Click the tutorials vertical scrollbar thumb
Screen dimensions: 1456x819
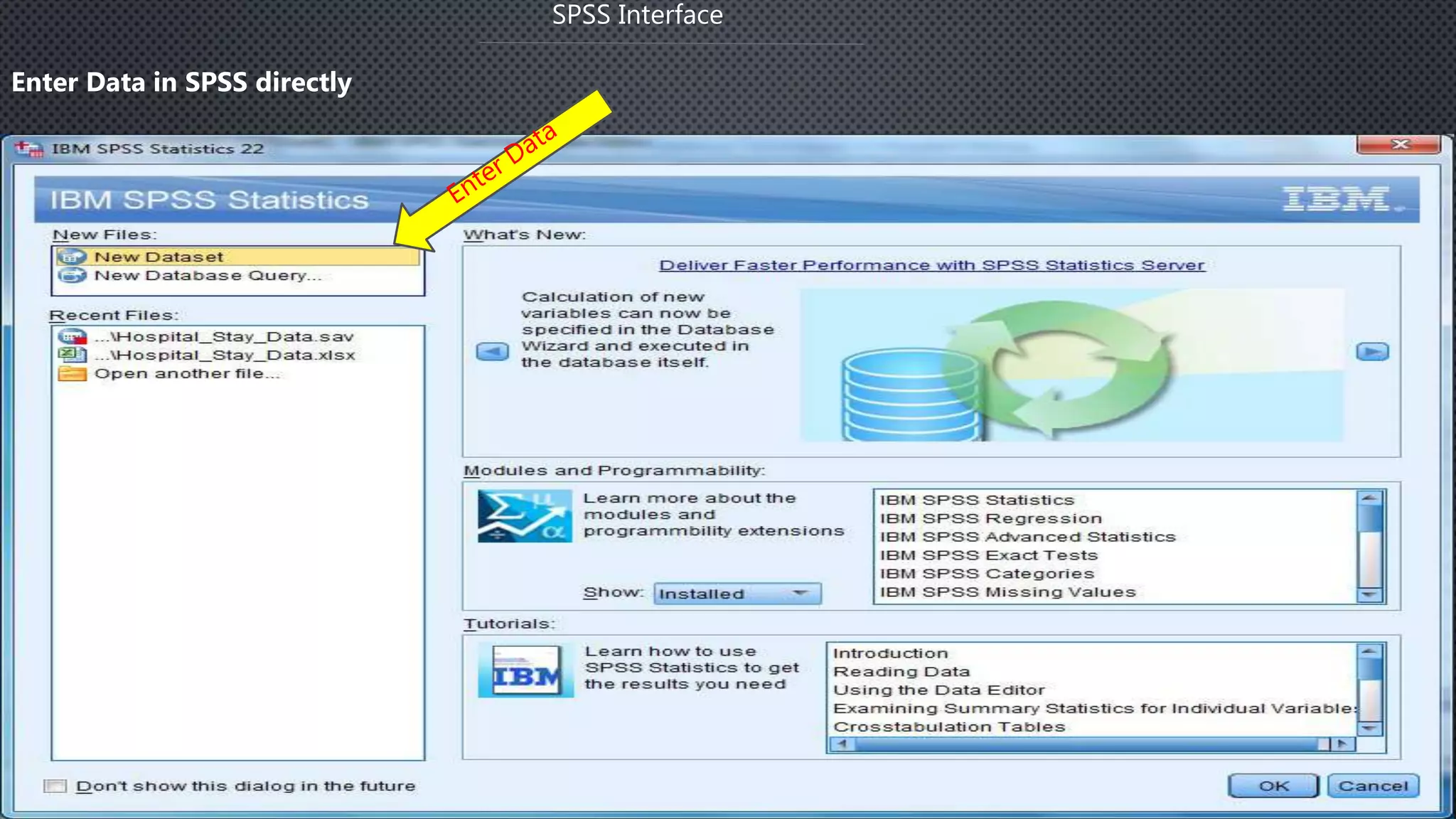tap(1370, 669)
